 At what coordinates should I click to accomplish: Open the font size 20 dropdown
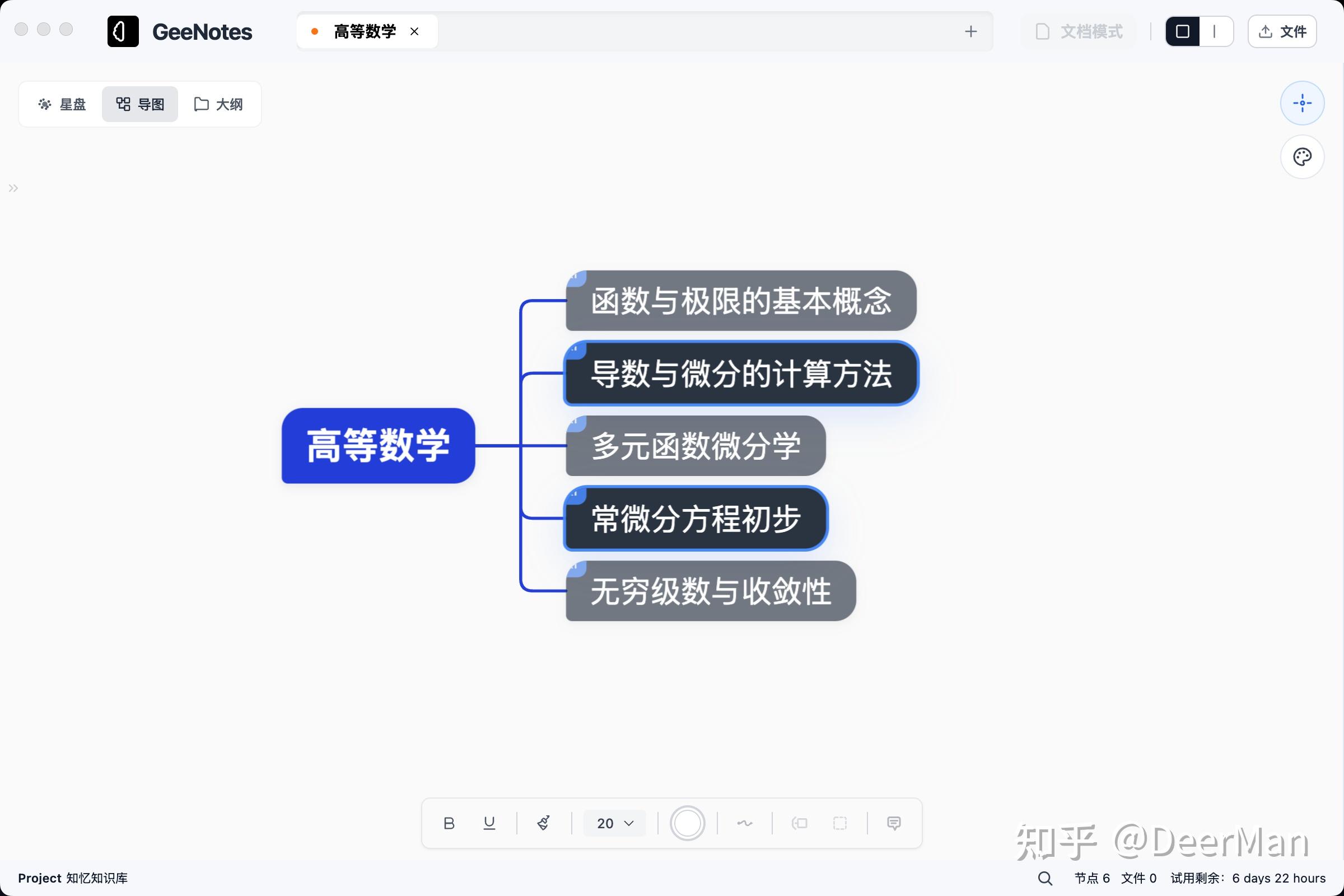pos(614,823)
